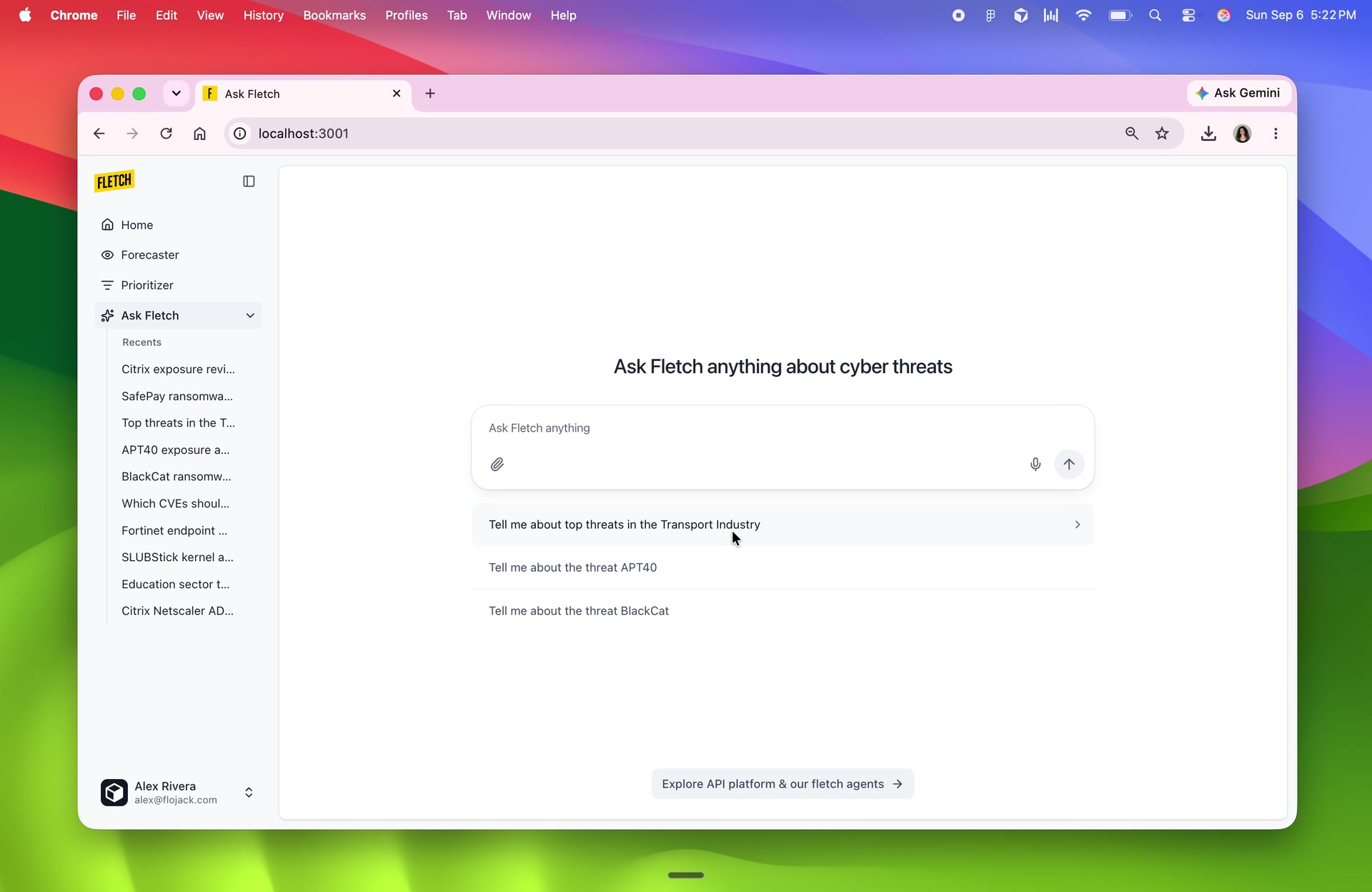The width and height of the screenshot is (1372, 892).
Task: Click the Fletch logo
Action: click(114, 182)
